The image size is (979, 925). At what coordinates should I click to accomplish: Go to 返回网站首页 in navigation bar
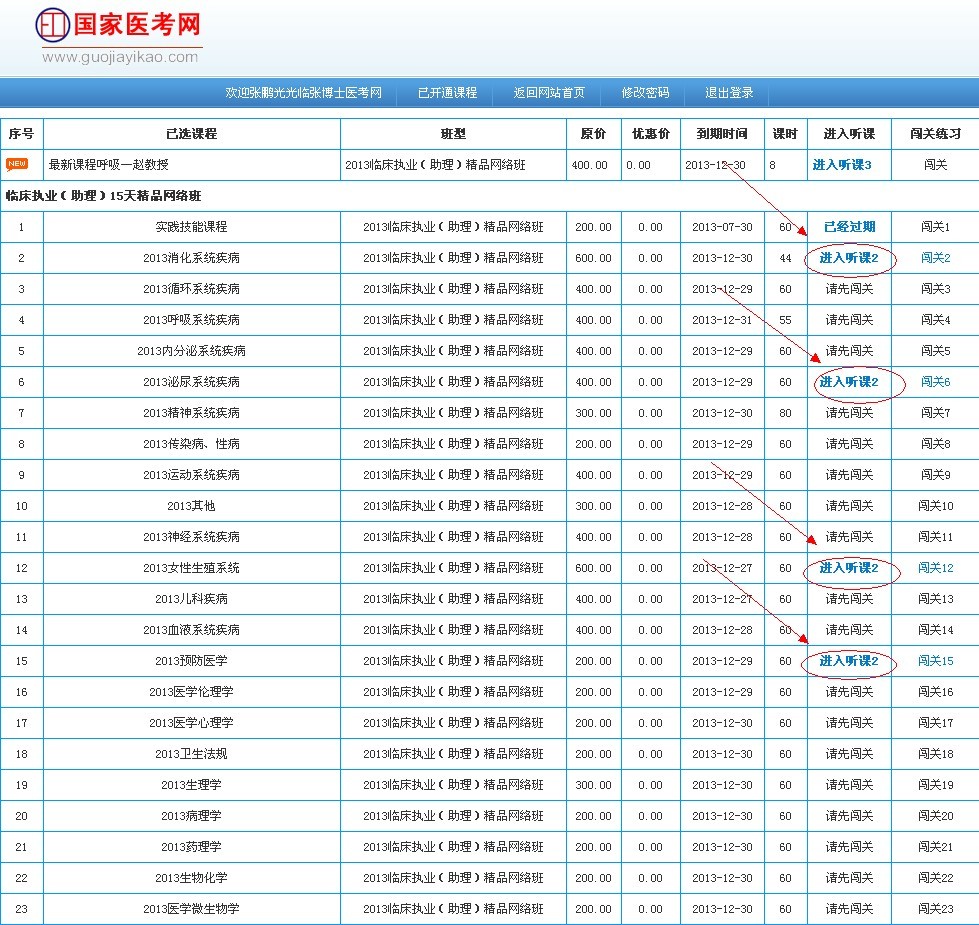click(549, 93)
